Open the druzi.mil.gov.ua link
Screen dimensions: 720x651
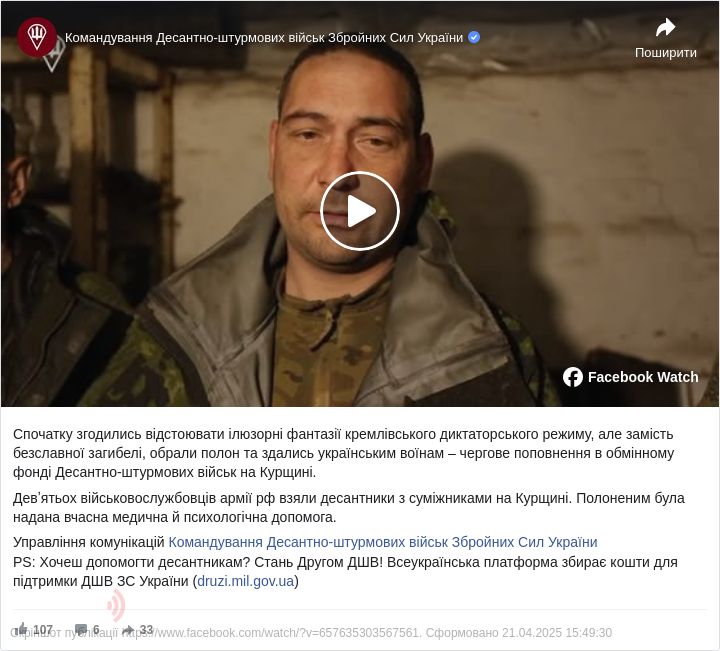point(245,581)
